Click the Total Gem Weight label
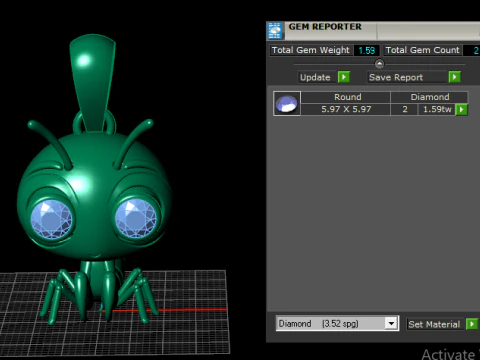This screenshot has height=360, width=480. coord(310,50)
